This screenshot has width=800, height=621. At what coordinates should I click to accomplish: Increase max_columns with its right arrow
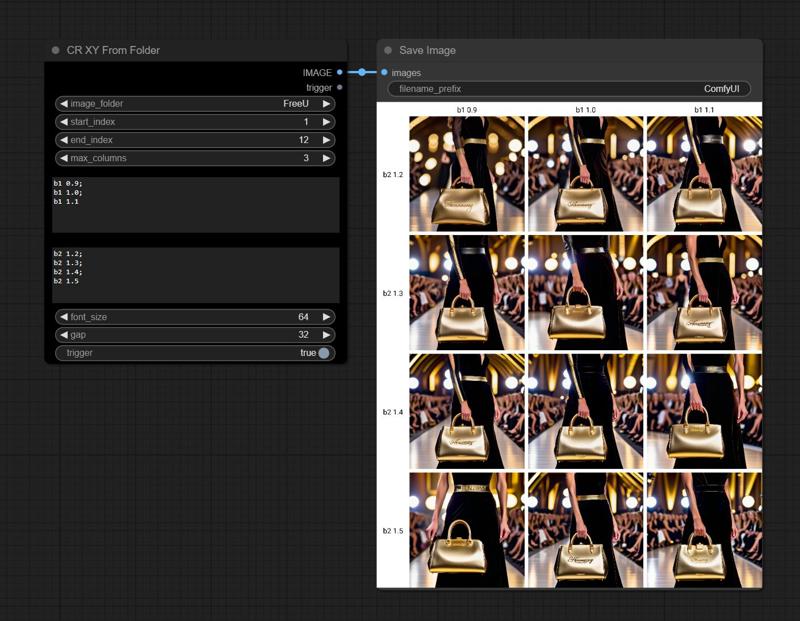(x=327, y=158)
